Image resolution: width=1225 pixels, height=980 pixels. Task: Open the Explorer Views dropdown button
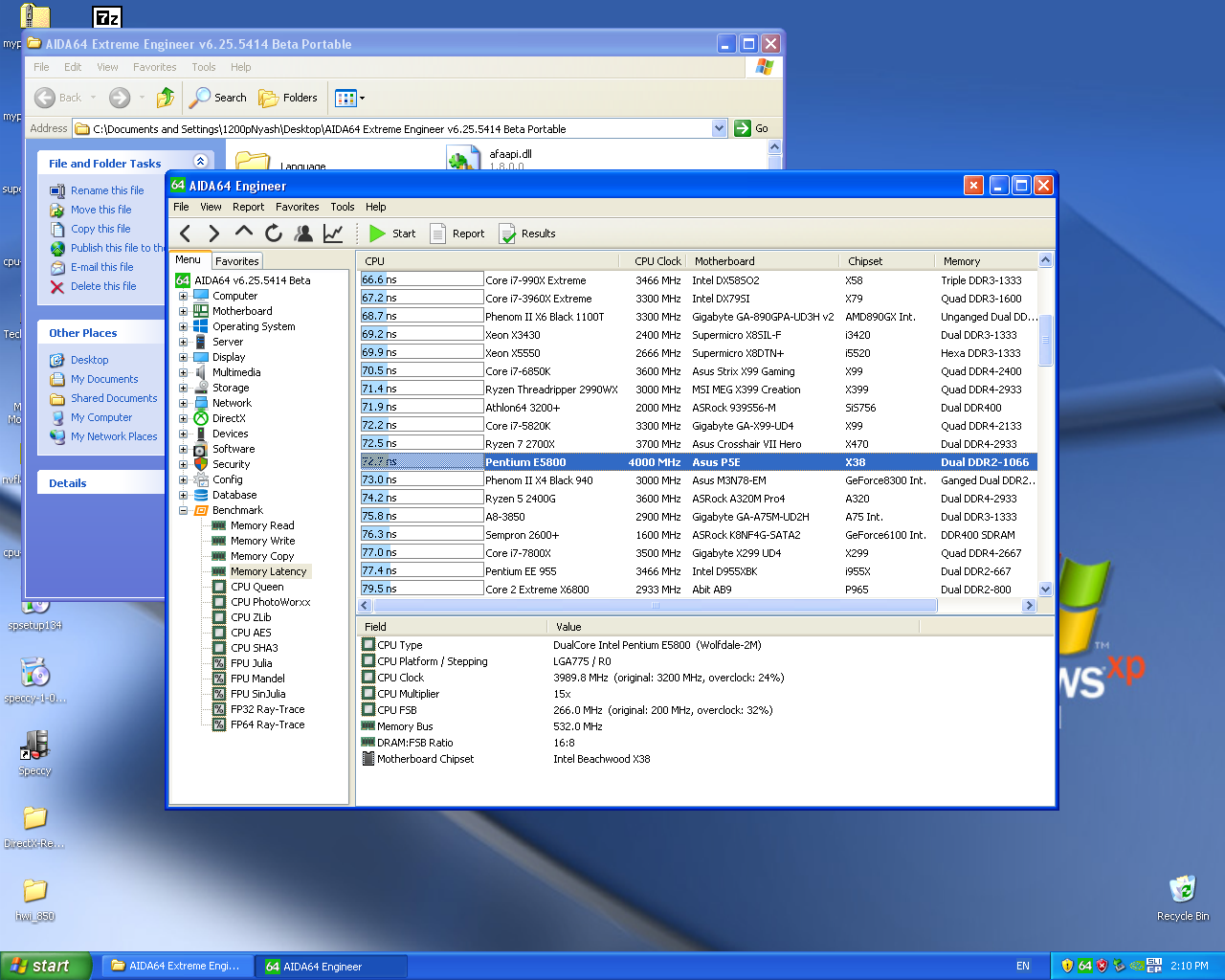tap(350, 98)
